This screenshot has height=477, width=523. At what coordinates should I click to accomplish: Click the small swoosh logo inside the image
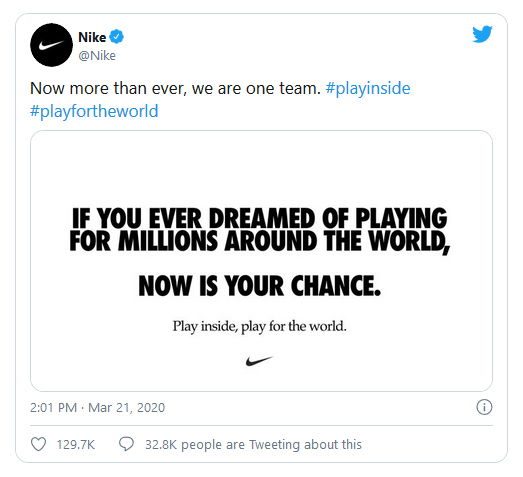[x=259, y=361]
